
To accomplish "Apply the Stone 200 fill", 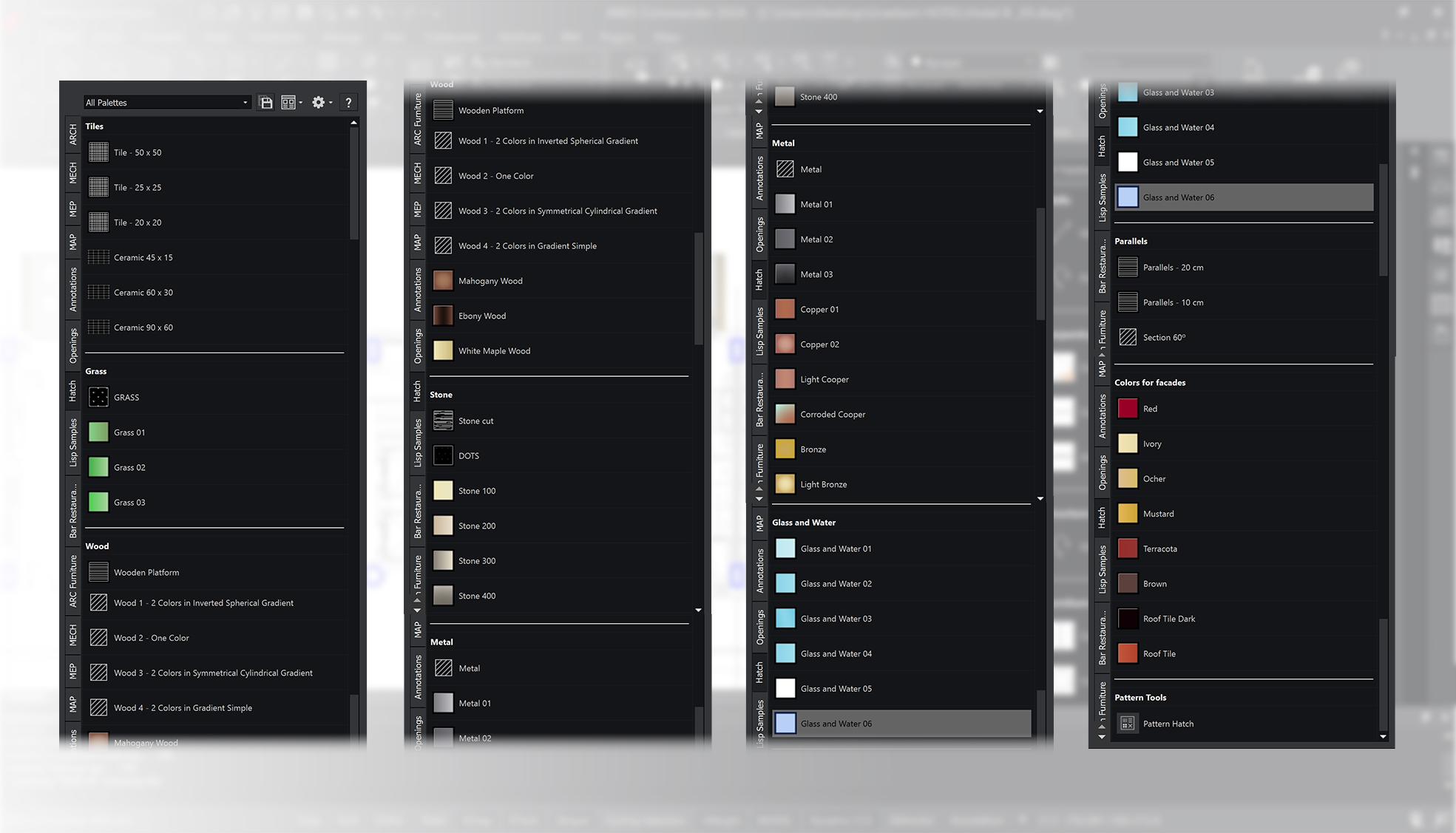I will (x=561, y=526).
